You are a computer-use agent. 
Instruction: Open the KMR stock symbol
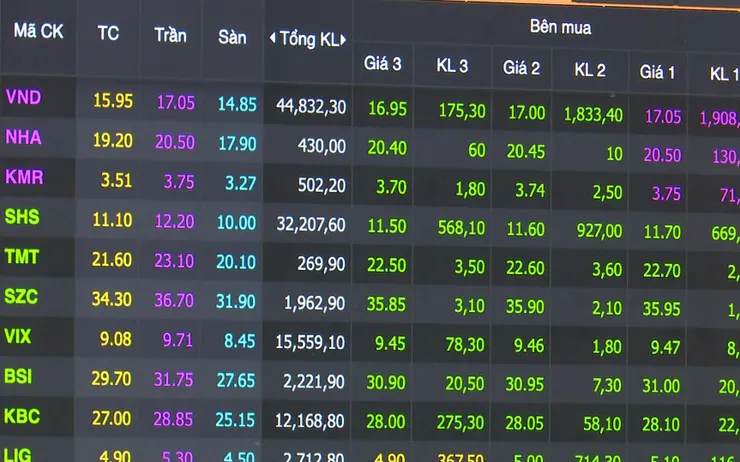(x=24, y=177)
